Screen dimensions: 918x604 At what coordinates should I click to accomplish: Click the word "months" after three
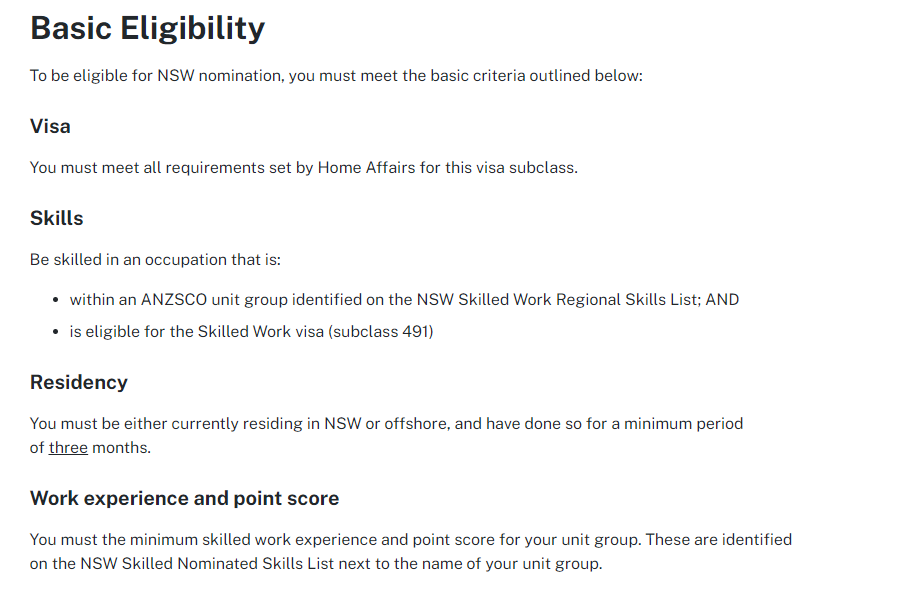point(121,448)
